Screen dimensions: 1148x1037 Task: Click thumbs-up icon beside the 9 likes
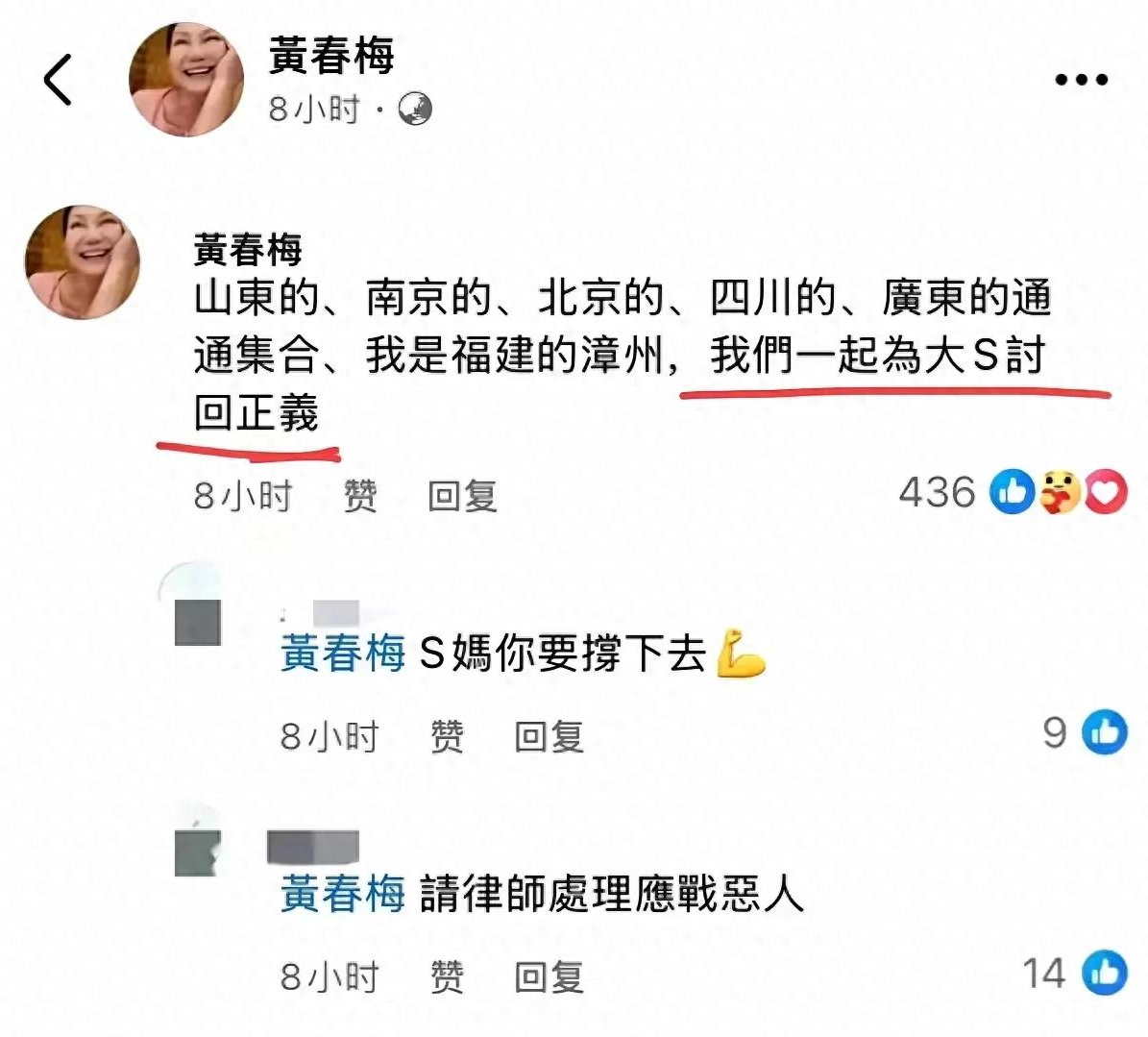click(1105, 731)
